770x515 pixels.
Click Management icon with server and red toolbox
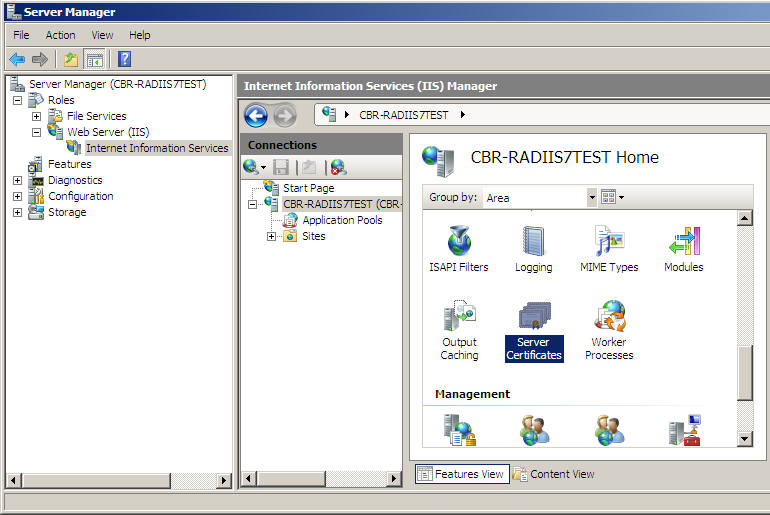(x=685, y=430)
